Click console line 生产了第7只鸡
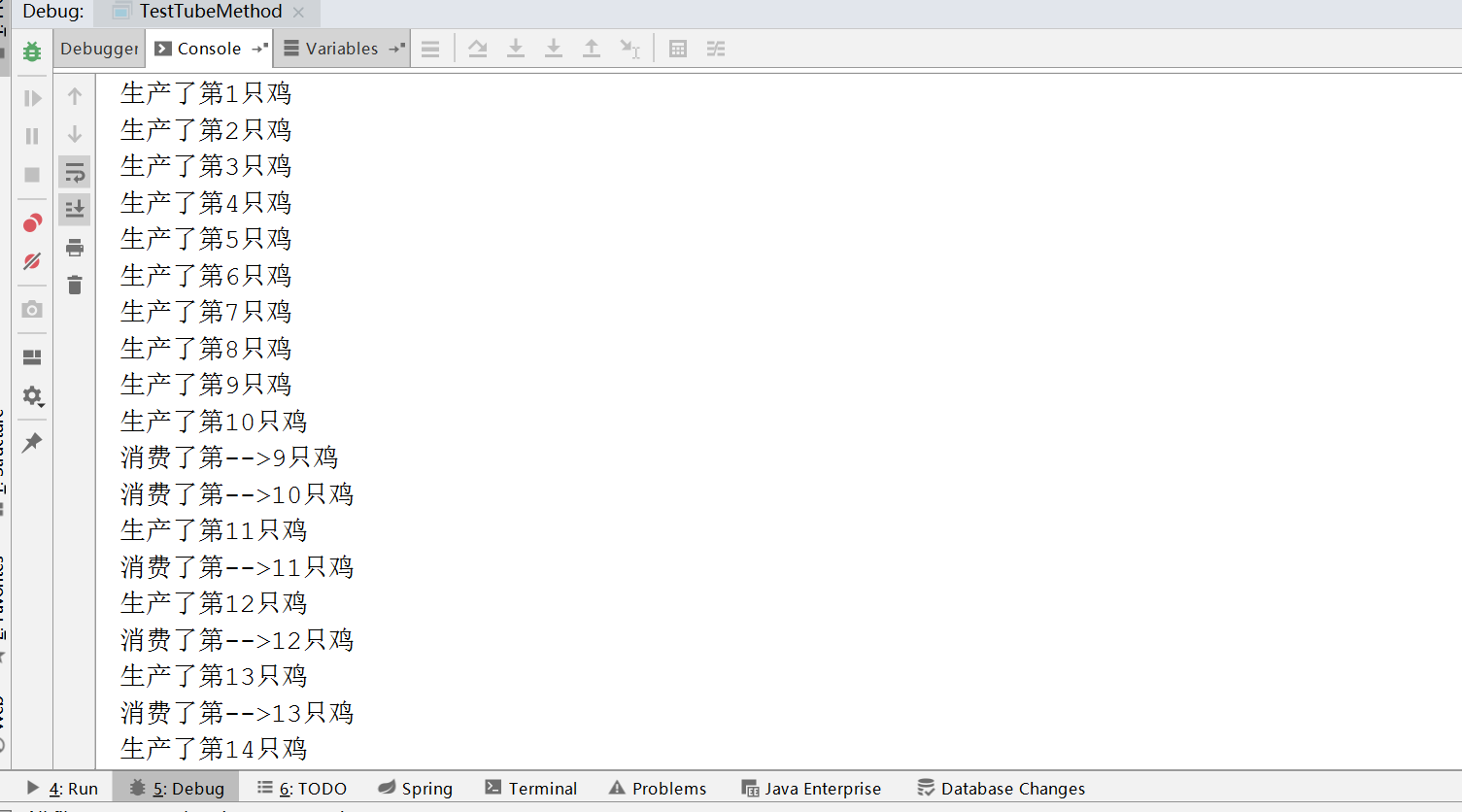This screenshot has width=1462, height=812. [x=206, y=312]
